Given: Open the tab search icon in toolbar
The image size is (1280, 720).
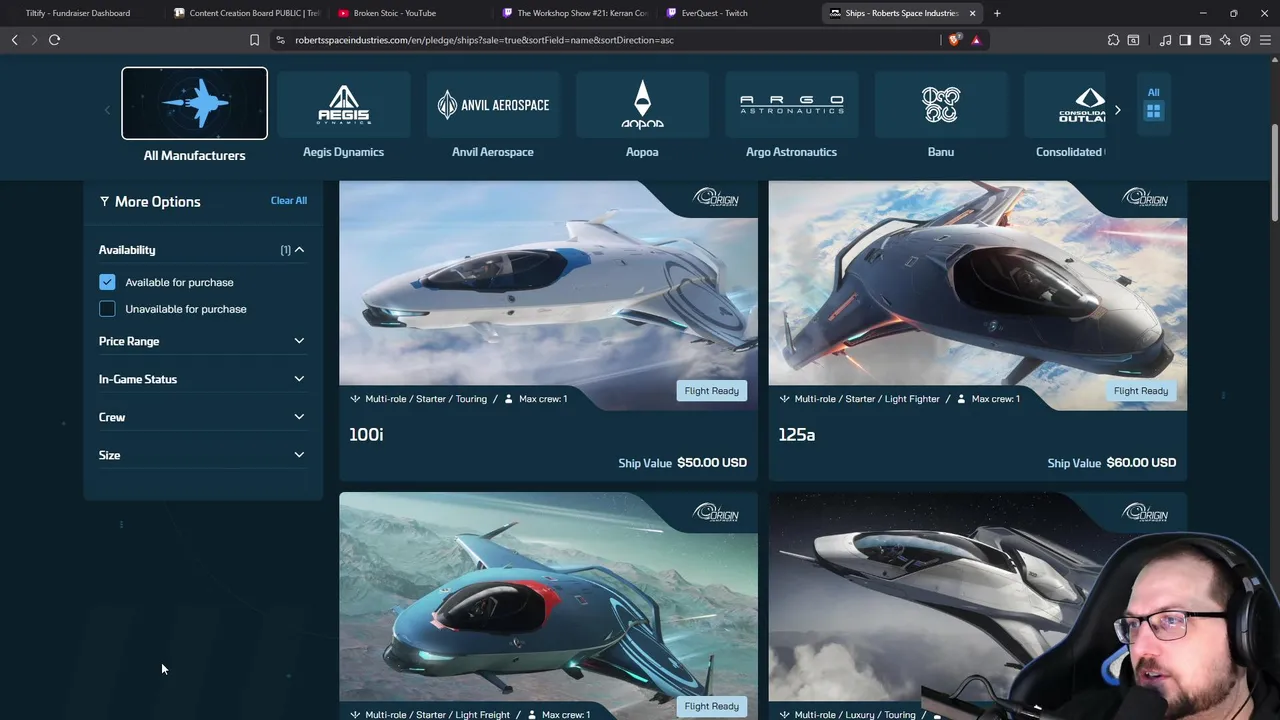Looking at the screenshot, I should click(1133, 40).
